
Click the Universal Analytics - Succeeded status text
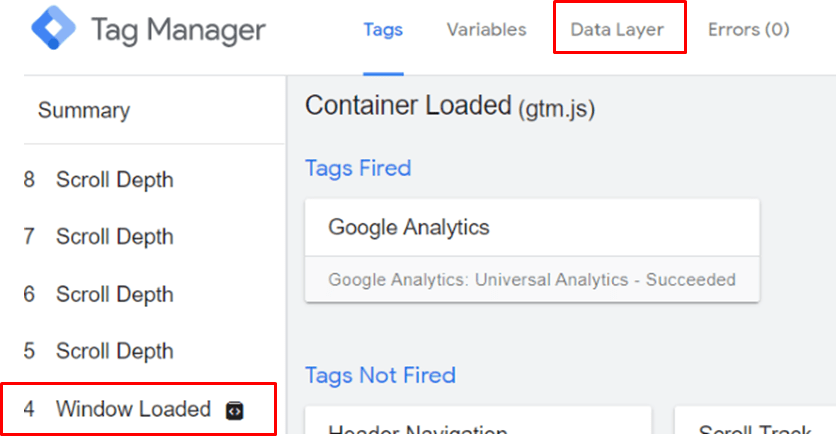pos(532,280)
